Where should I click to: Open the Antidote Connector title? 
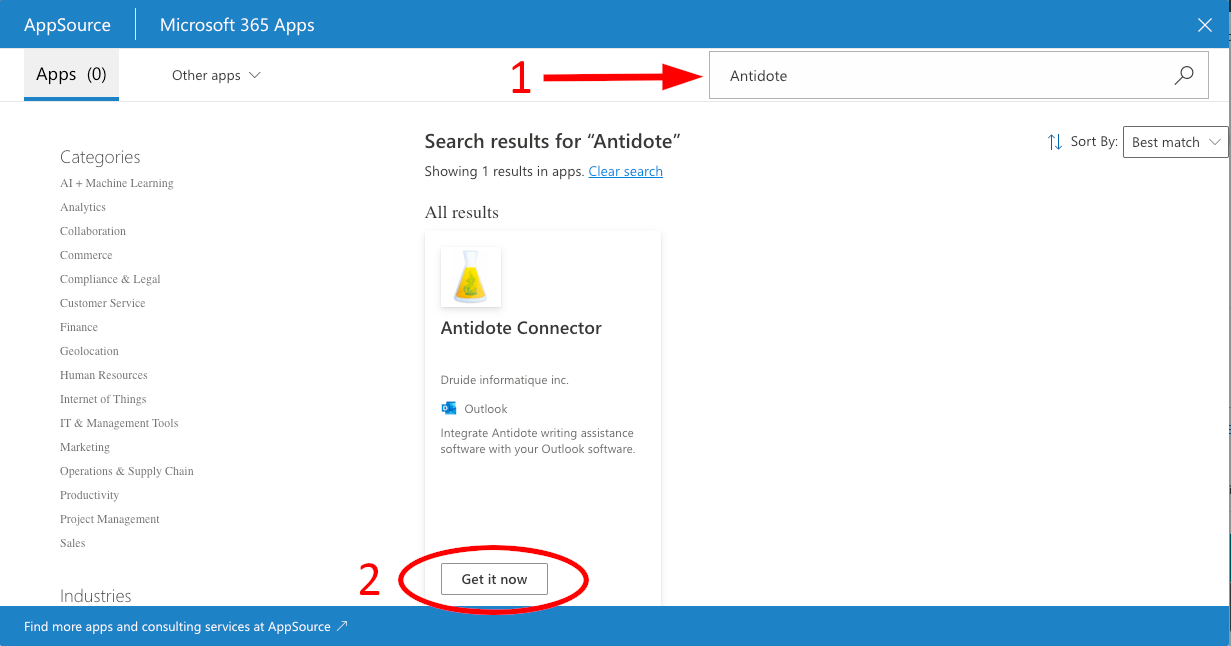[x=521, y=328]
